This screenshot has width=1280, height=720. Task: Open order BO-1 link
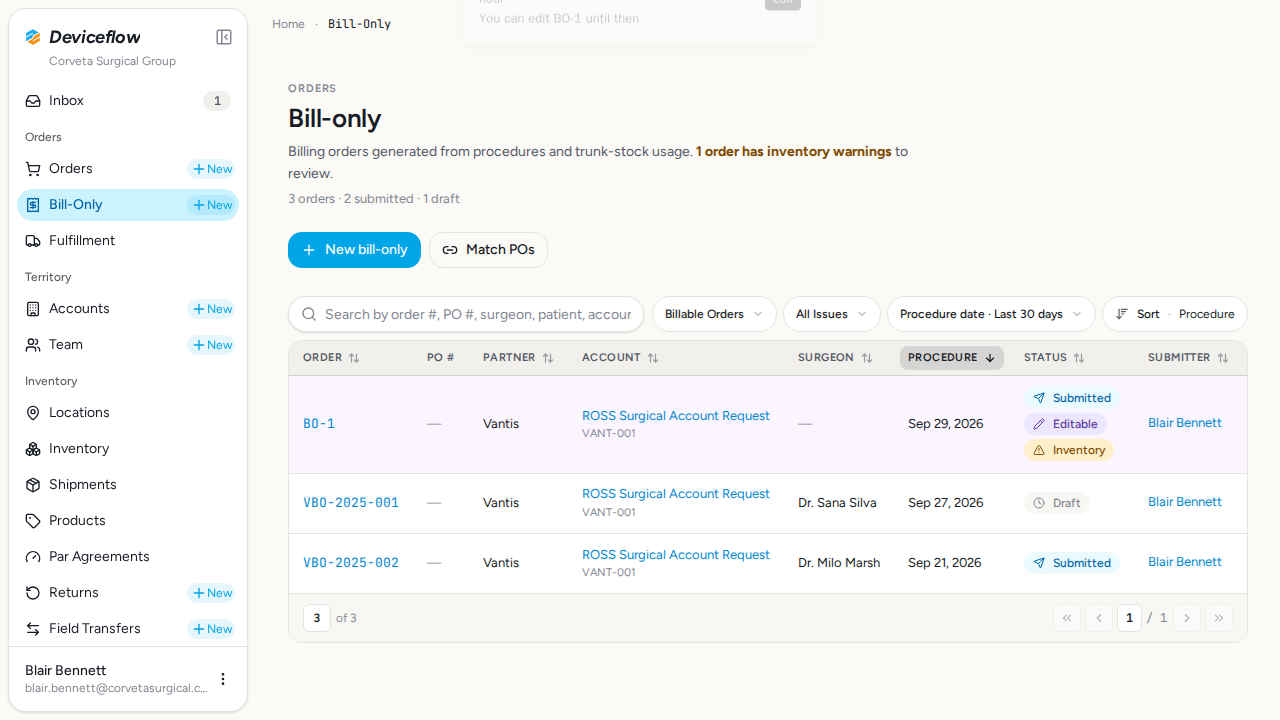coord(319,424)
